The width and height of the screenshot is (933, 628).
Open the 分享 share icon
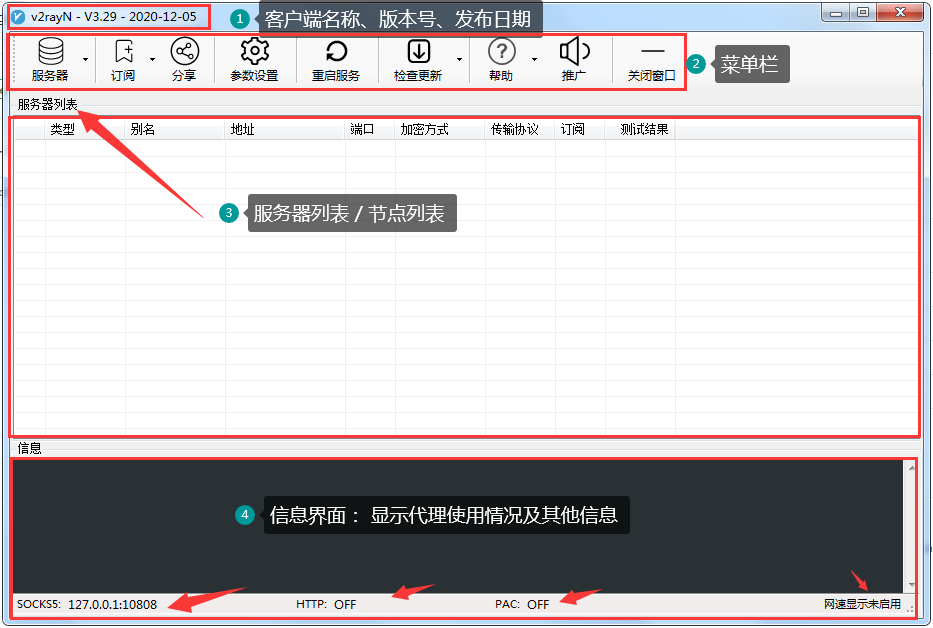pos(184,52)
